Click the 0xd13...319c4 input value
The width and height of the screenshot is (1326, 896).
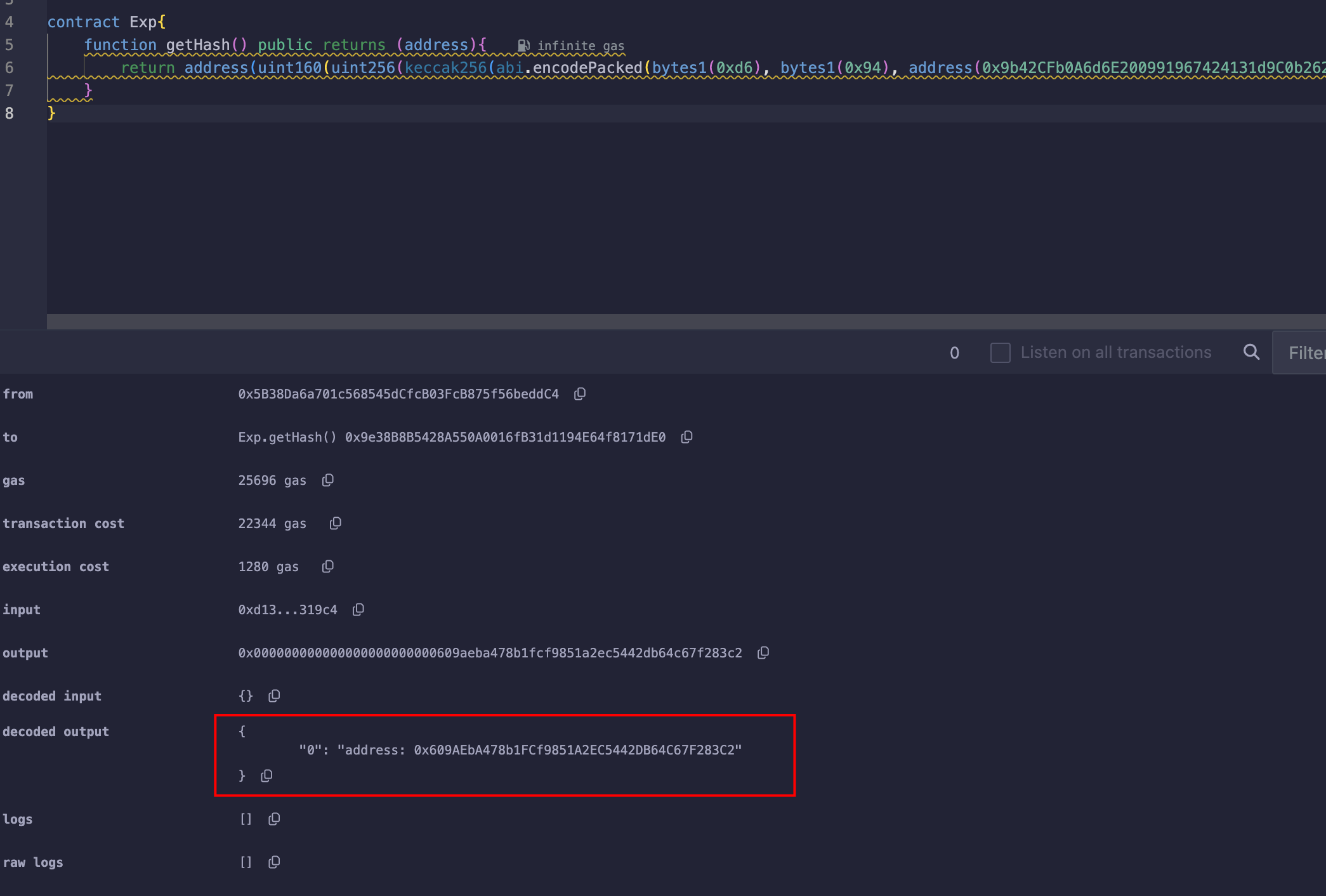click(287, 610)
